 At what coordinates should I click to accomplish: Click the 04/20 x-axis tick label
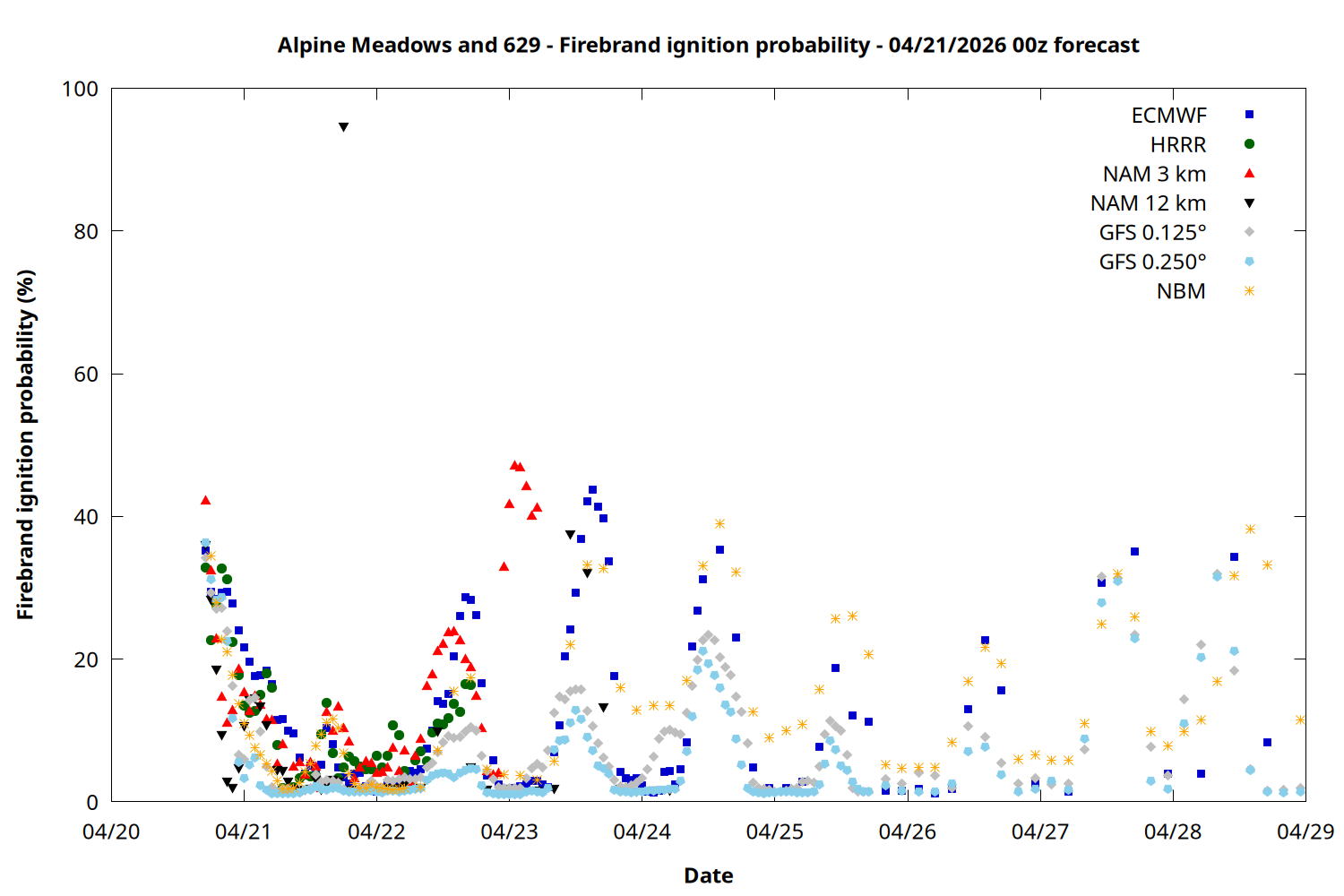point(111,831)
